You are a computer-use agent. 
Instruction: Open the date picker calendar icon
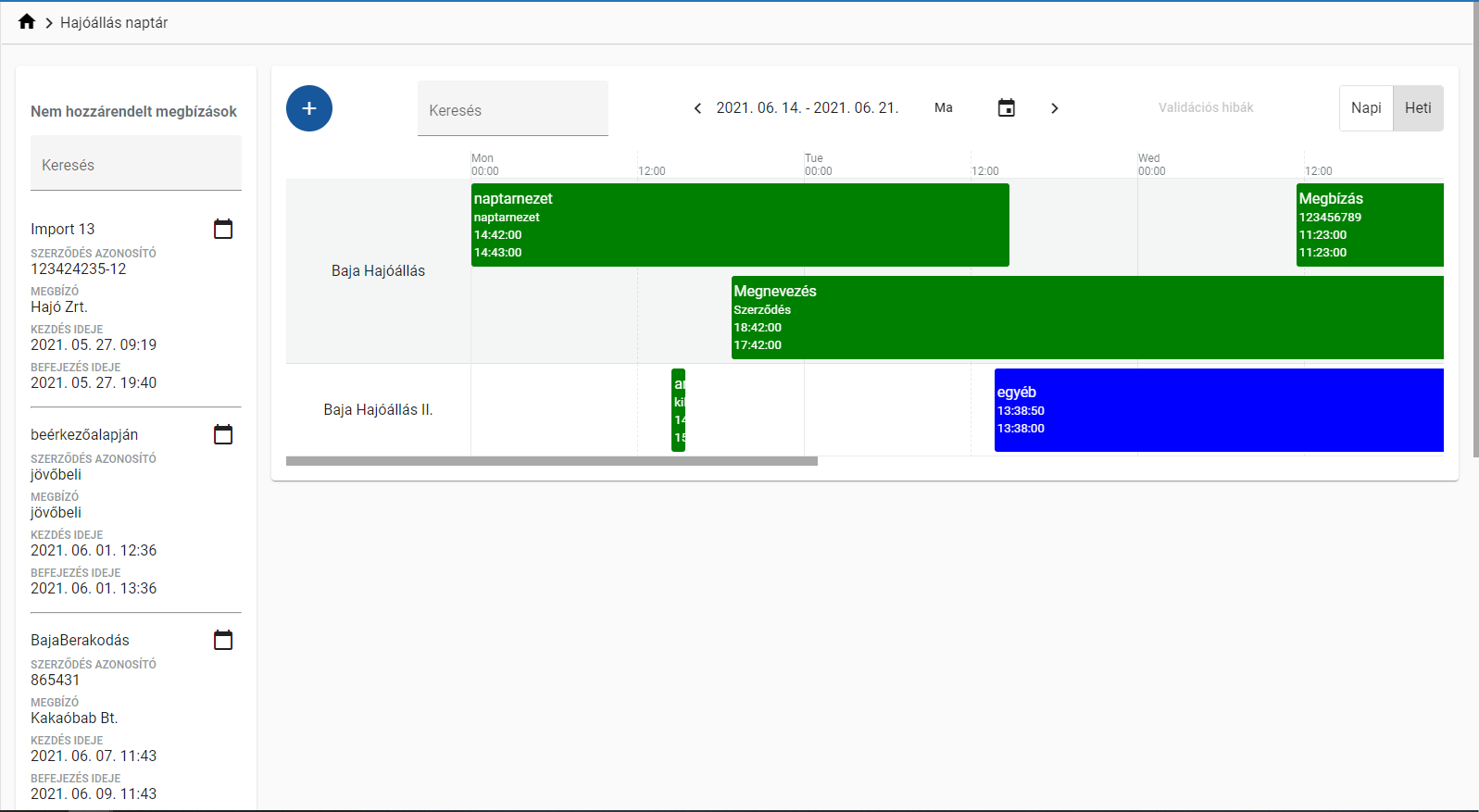tap(1006, 108)
